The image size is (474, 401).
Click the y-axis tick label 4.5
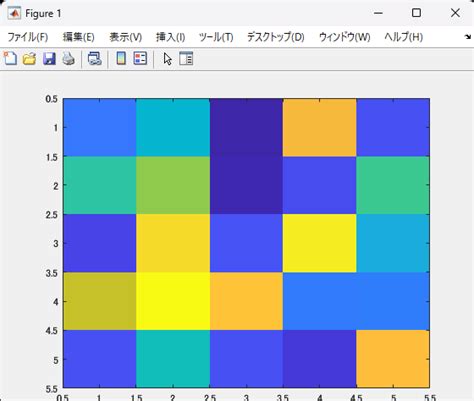pos(51,331)
